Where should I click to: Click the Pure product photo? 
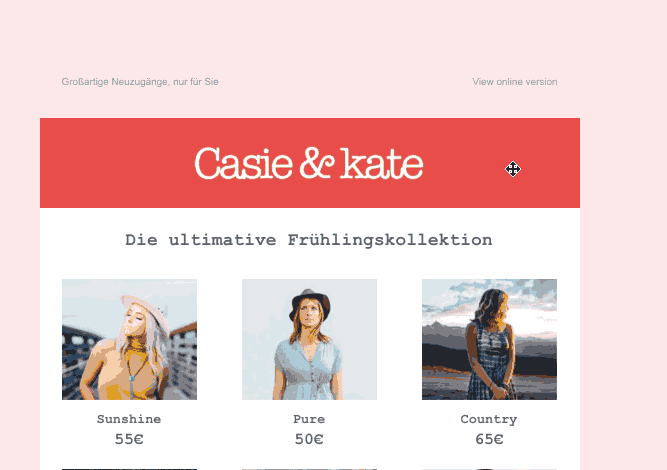(309, 339)
